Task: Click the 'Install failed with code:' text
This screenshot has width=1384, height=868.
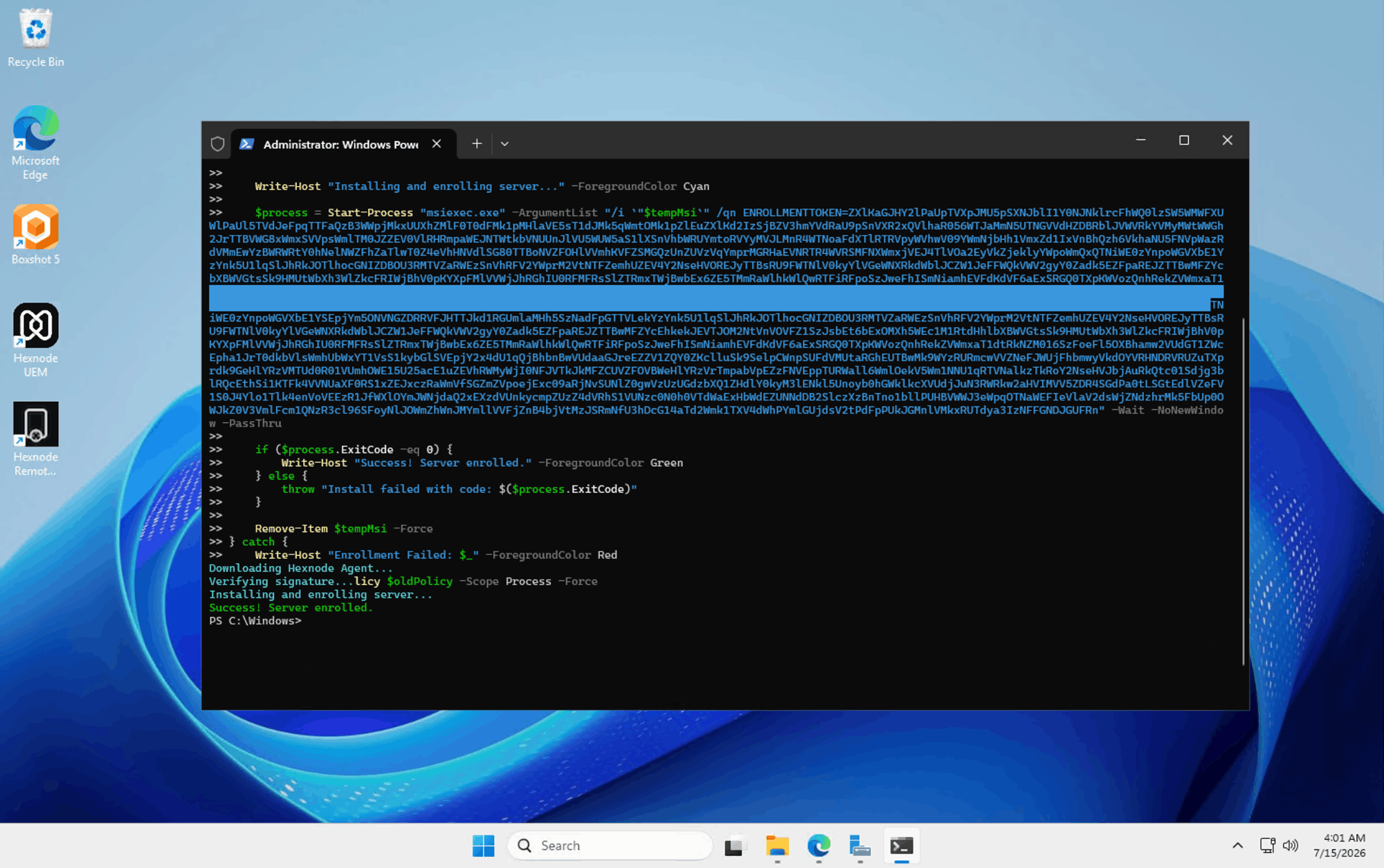Action: click(407, 490)
